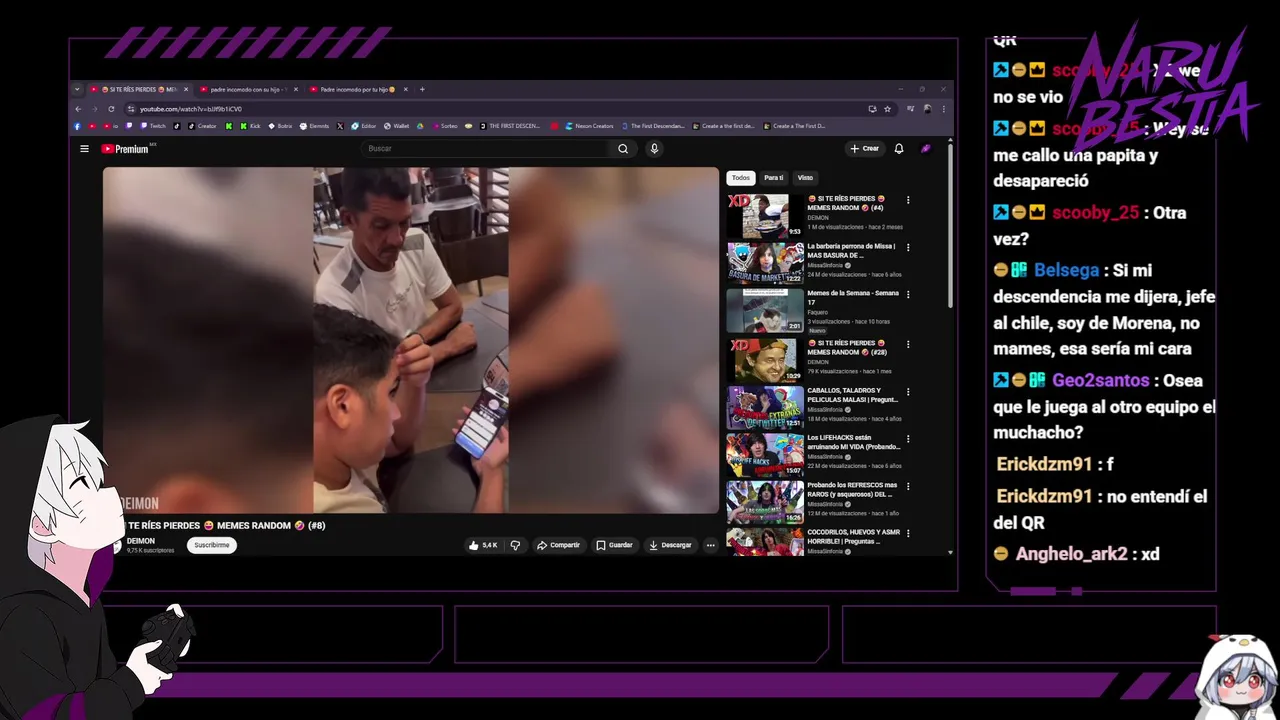Open thumbnail of MEMES RANDOM (#4) video
1280x720 pixels.
tap(765, 215)
